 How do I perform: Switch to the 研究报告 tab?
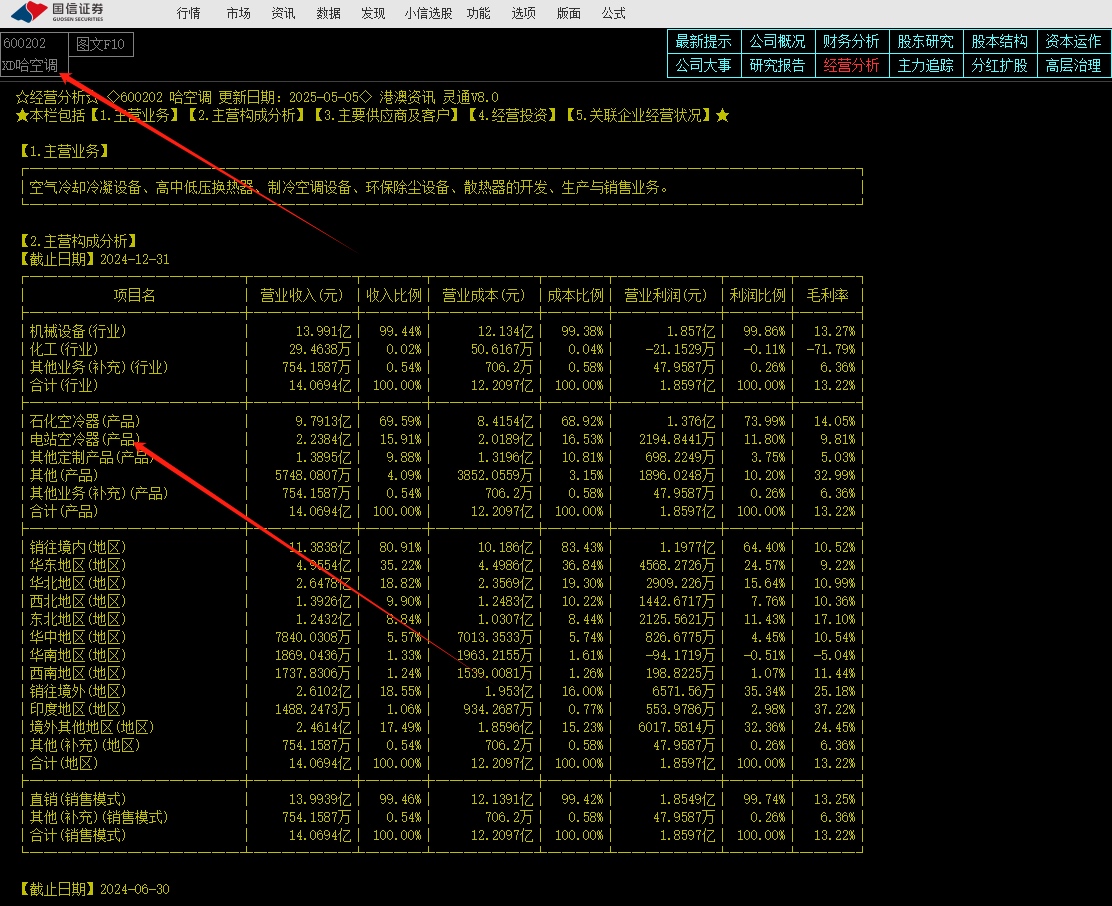click(x=777, y=65)
